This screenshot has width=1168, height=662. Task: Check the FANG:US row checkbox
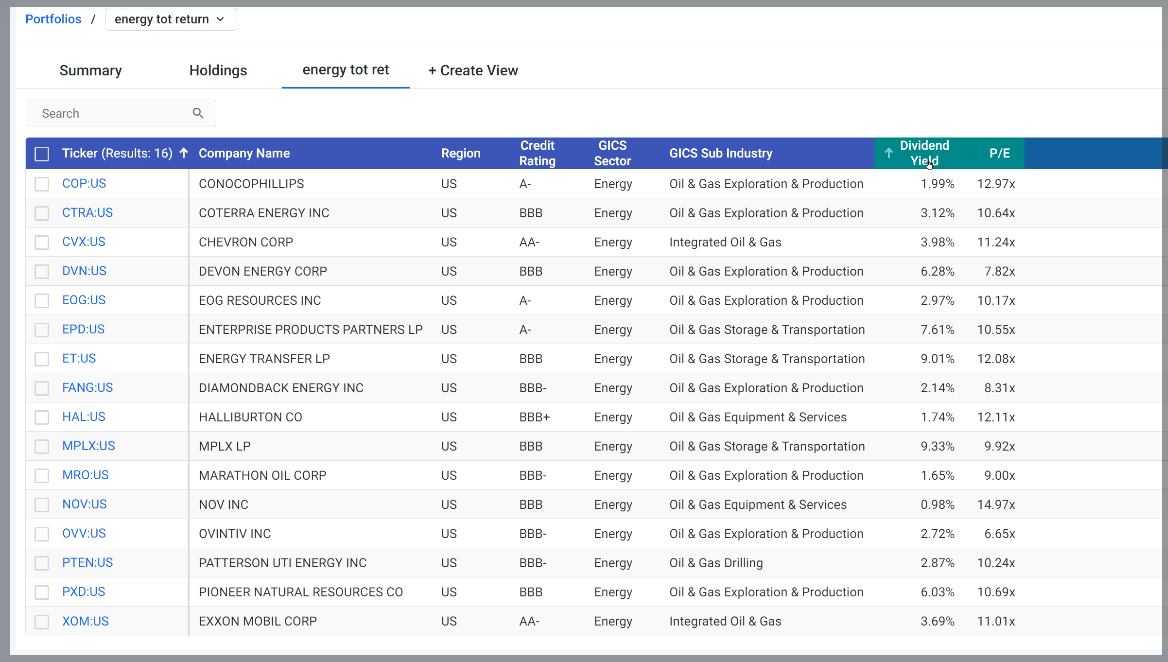coord(42,388)
